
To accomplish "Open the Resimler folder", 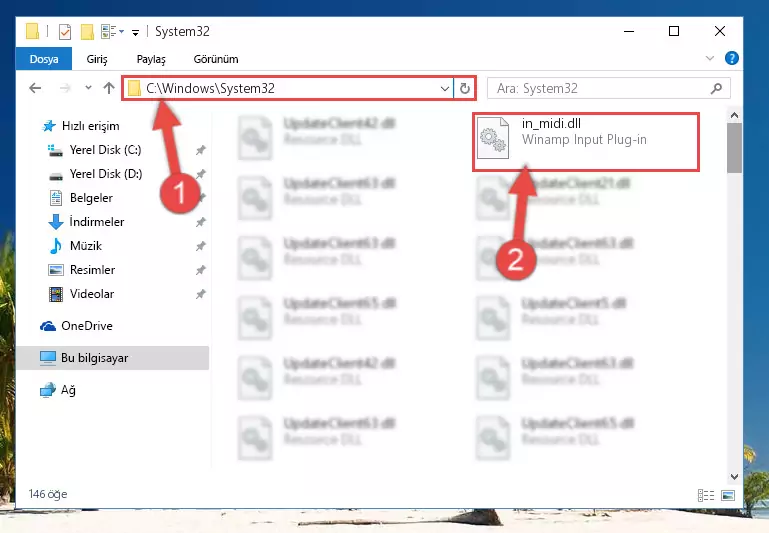I will click(x=92, y=270).
